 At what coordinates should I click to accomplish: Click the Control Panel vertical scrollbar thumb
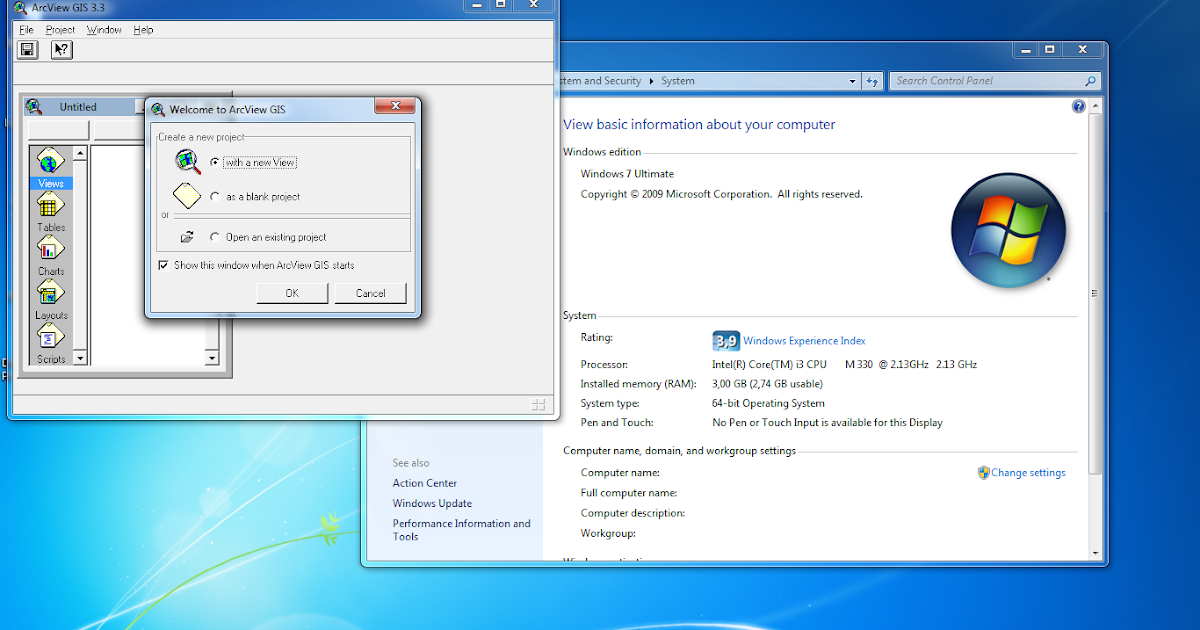pos(1095,293)
